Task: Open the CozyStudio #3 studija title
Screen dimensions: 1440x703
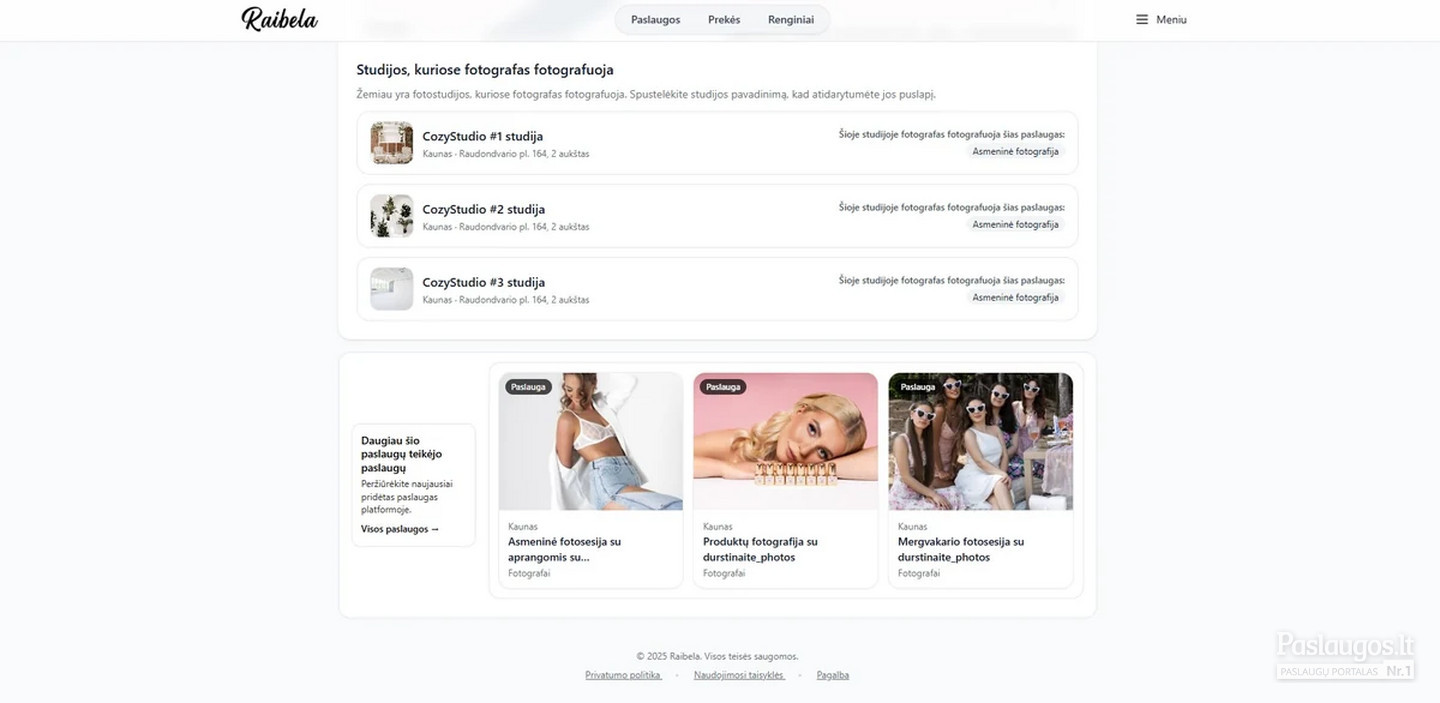Action: (x=484, y=282)
